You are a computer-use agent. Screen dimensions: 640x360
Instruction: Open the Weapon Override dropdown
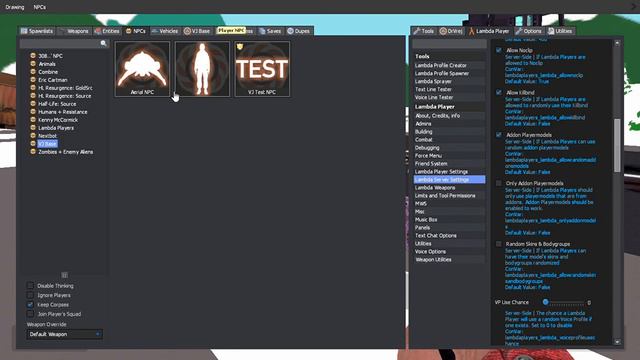(64, 334)
